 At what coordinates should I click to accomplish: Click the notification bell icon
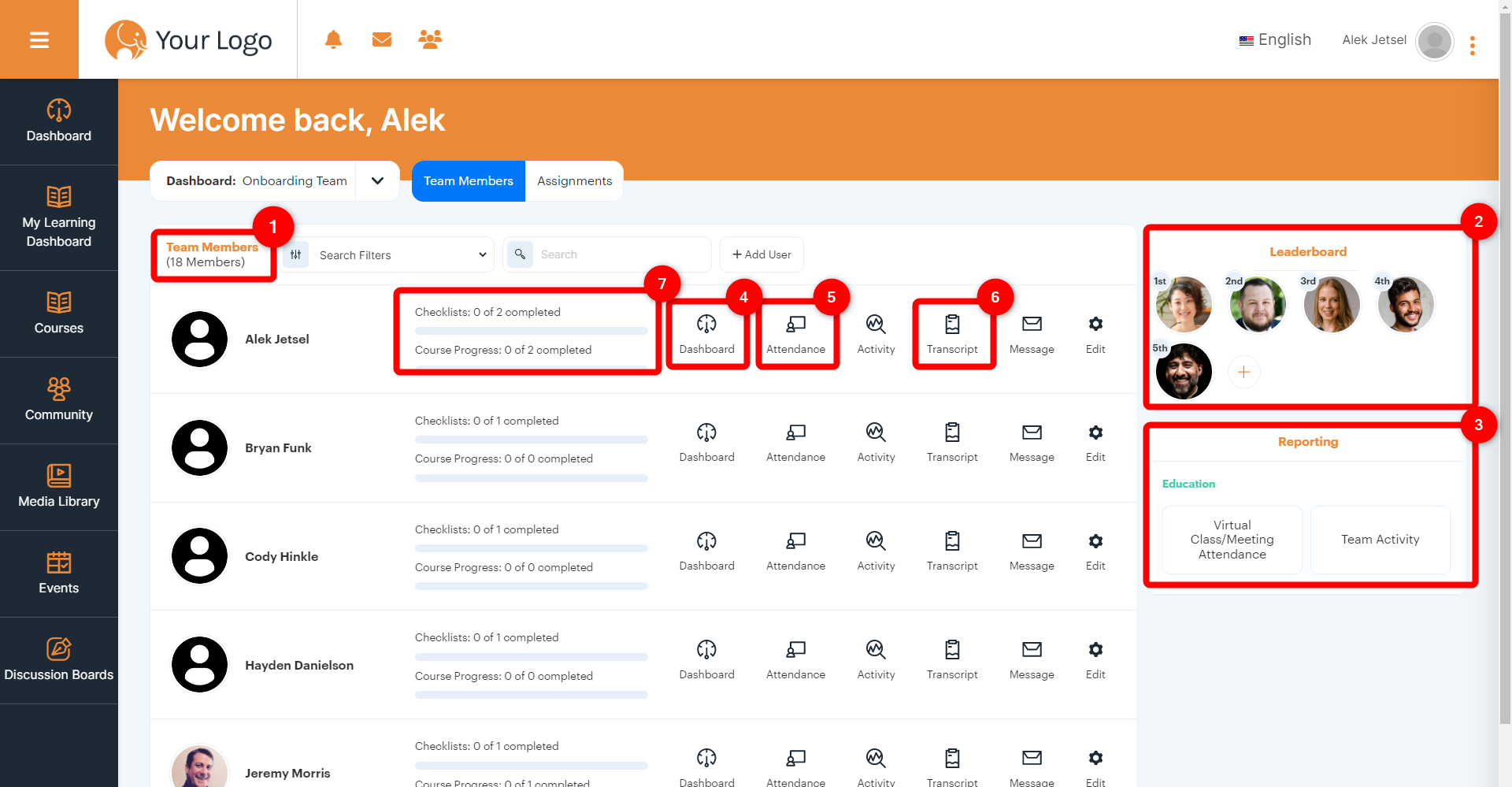333,39
